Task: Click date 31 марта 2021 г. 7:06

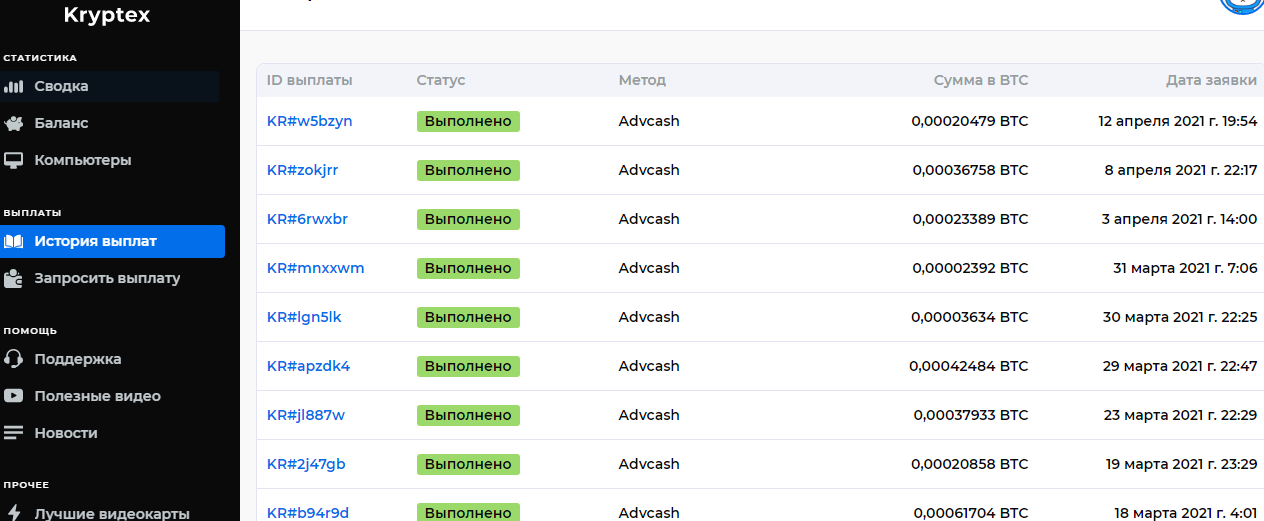Action: coord(1185,268)
